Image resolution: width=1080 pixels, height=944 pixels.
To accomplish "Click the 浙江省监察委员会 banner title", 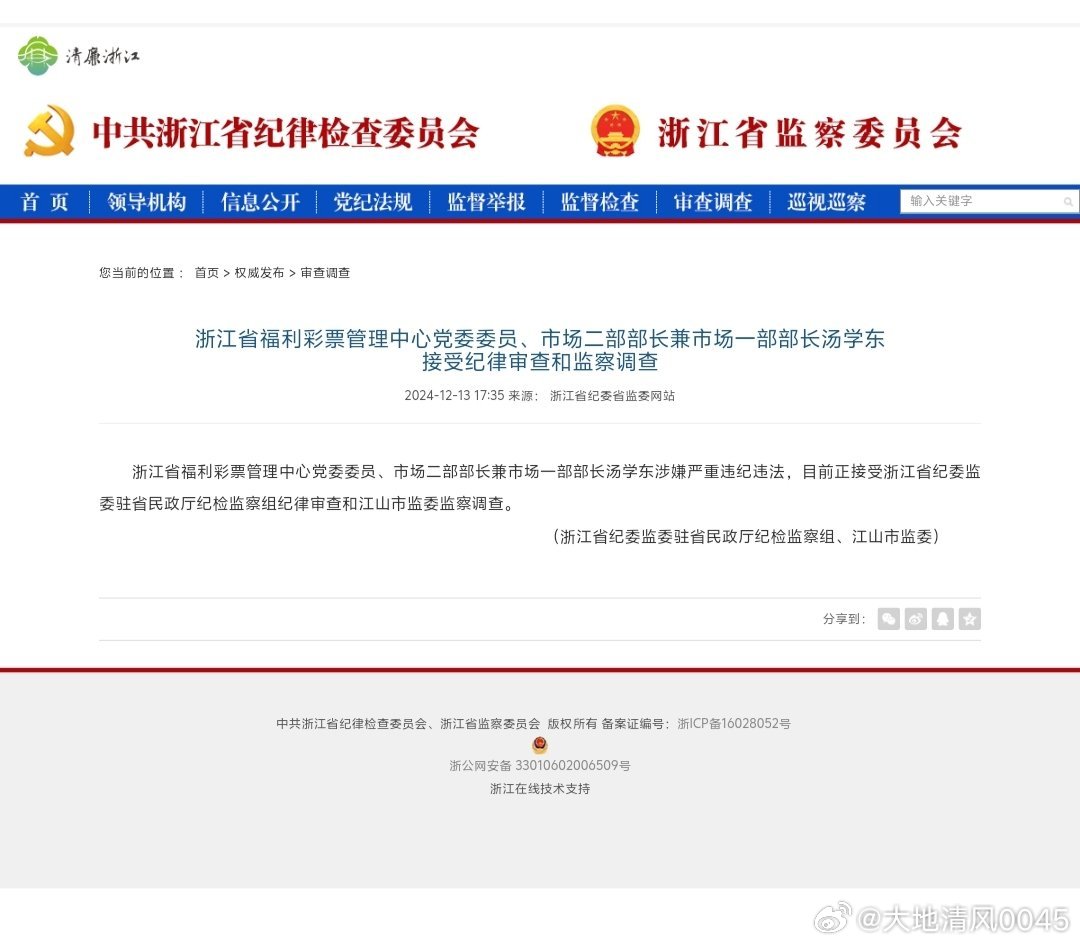I will click(809, 132).
